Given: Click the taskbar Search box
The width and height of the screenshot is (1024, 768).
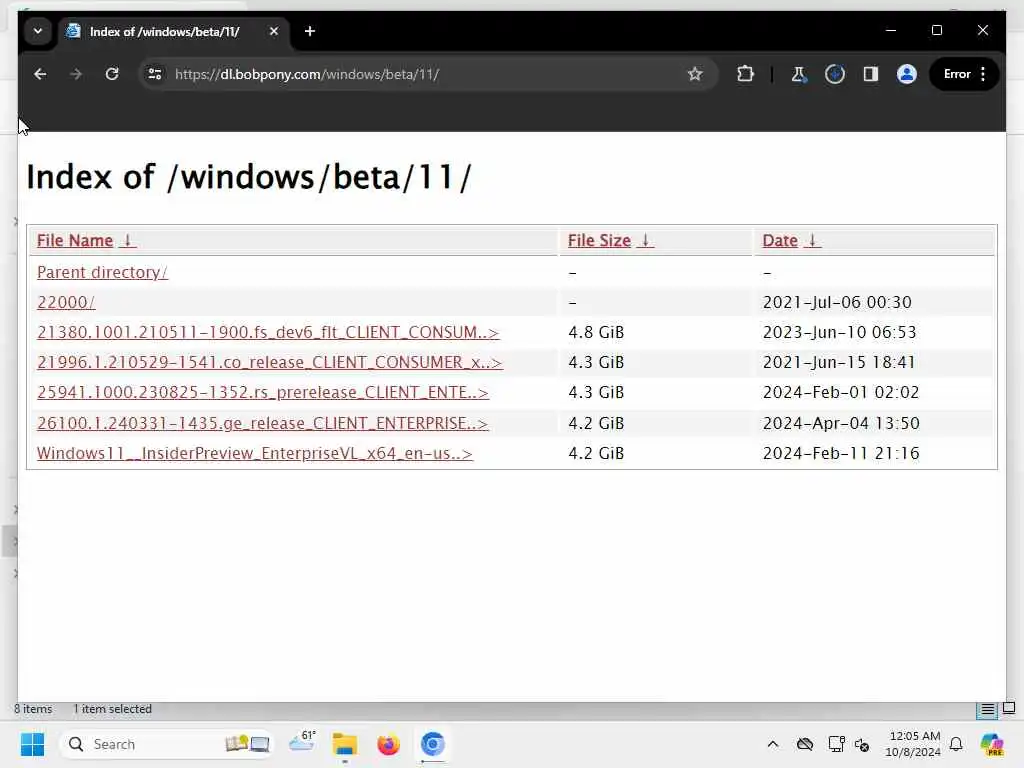Looking at the screenshot, I should 165,744.
